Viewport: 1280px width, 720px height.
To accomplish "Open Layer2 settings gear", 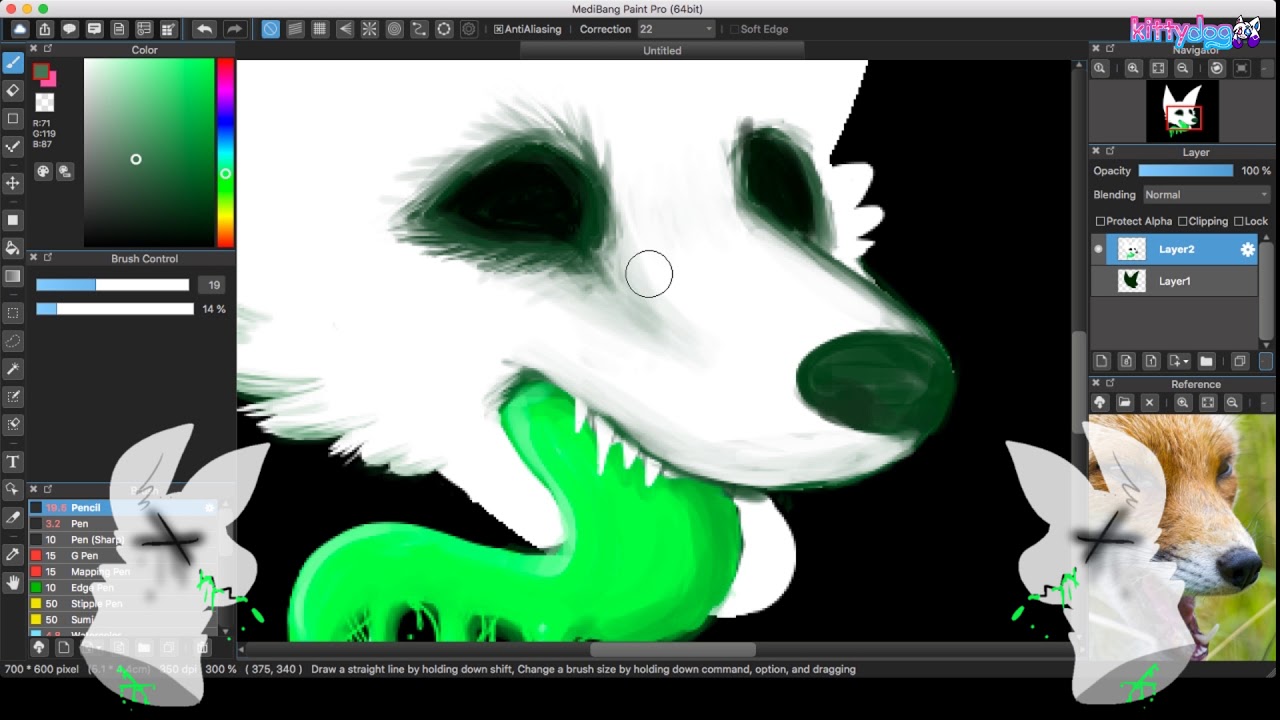I will point(1247,250).
